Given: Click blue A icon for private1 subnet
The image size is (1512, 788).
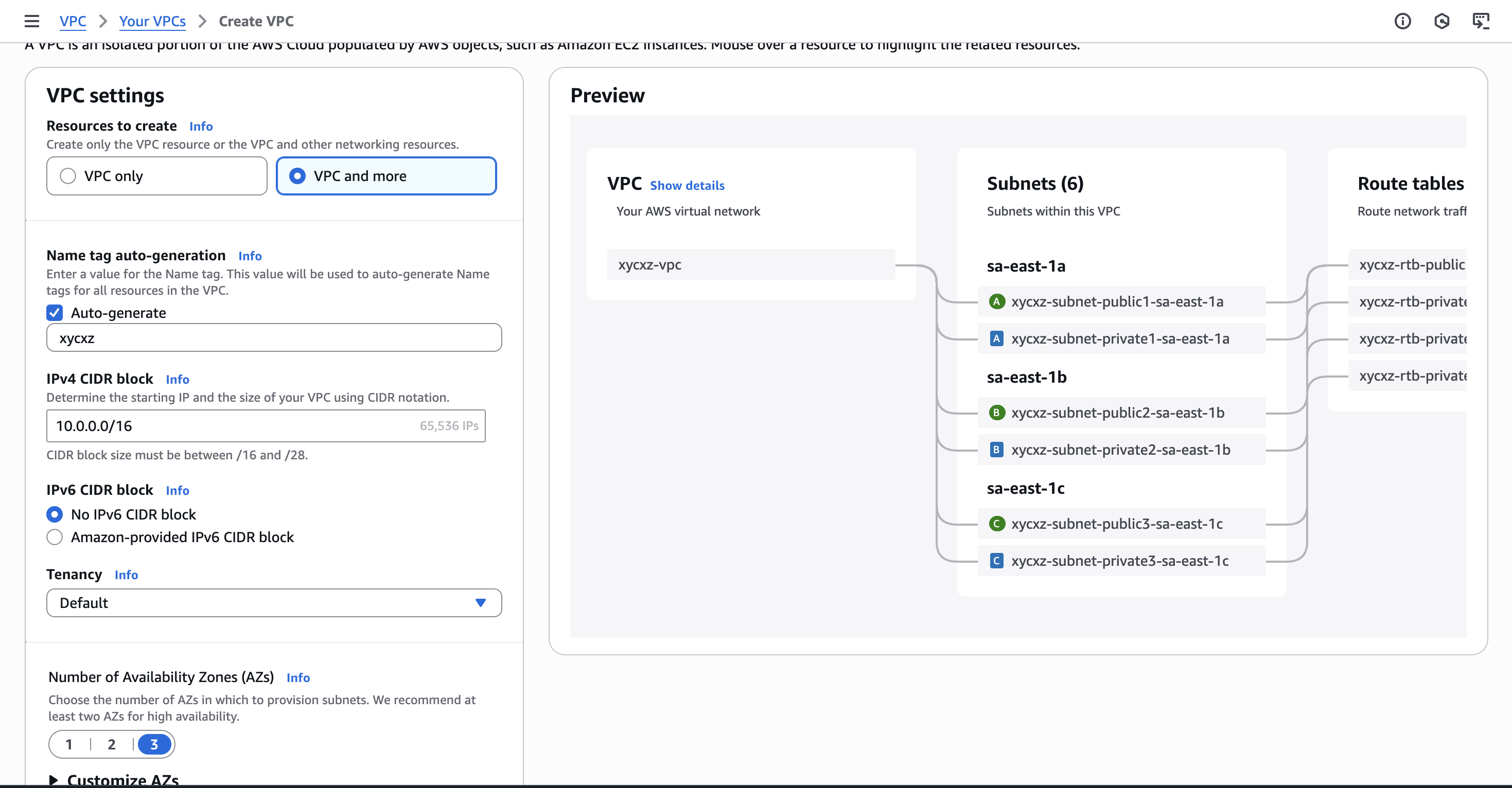Looking at the screenshot, I should 996,338.
